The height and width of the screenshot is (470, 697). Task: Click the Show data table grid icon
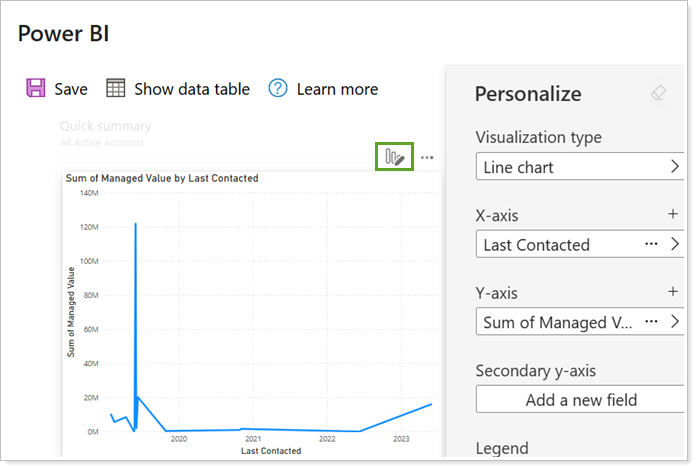[x=116, y=89]
